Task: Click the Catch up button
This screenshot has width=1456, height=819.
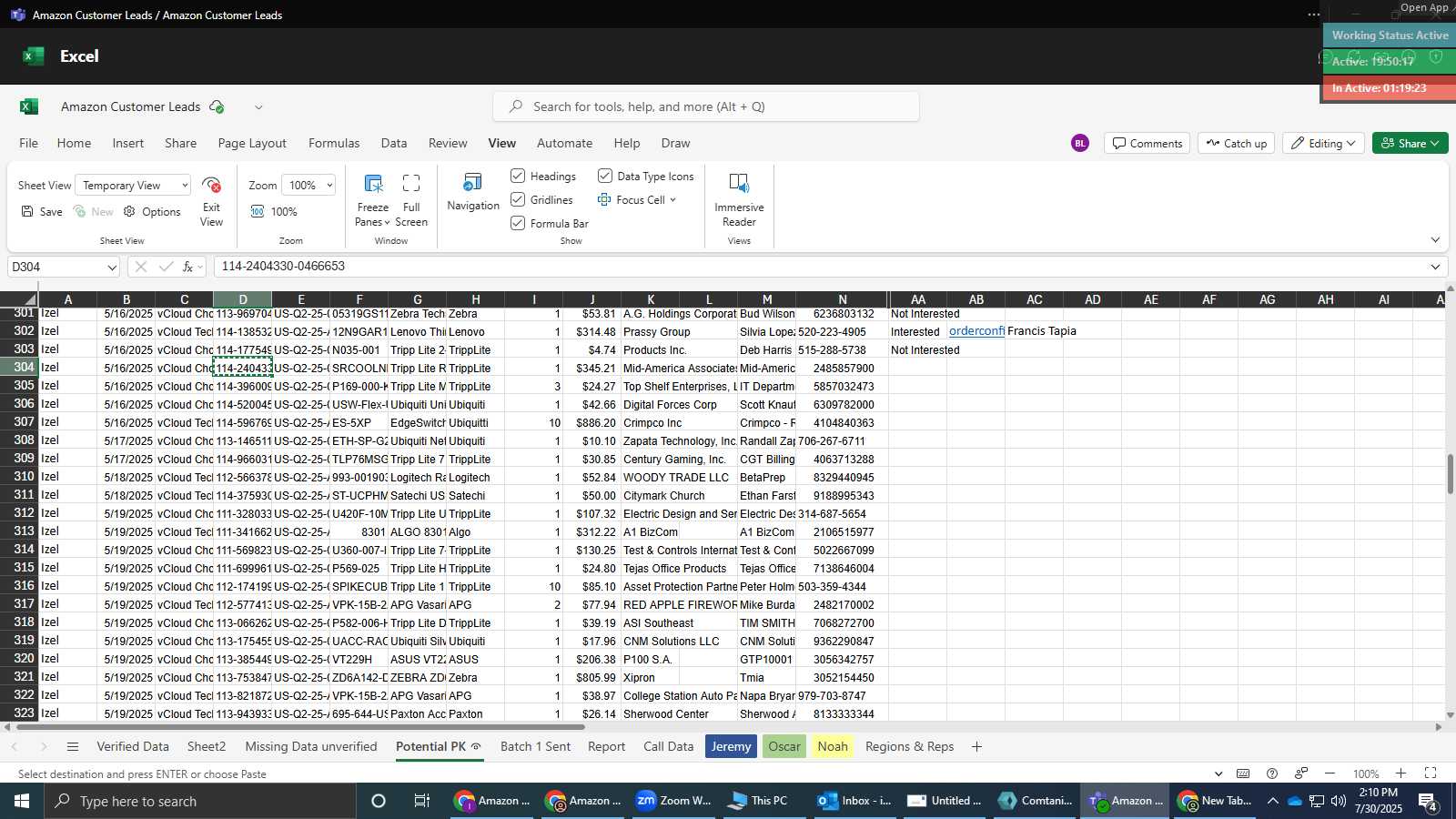Action: click(1237, 143)
